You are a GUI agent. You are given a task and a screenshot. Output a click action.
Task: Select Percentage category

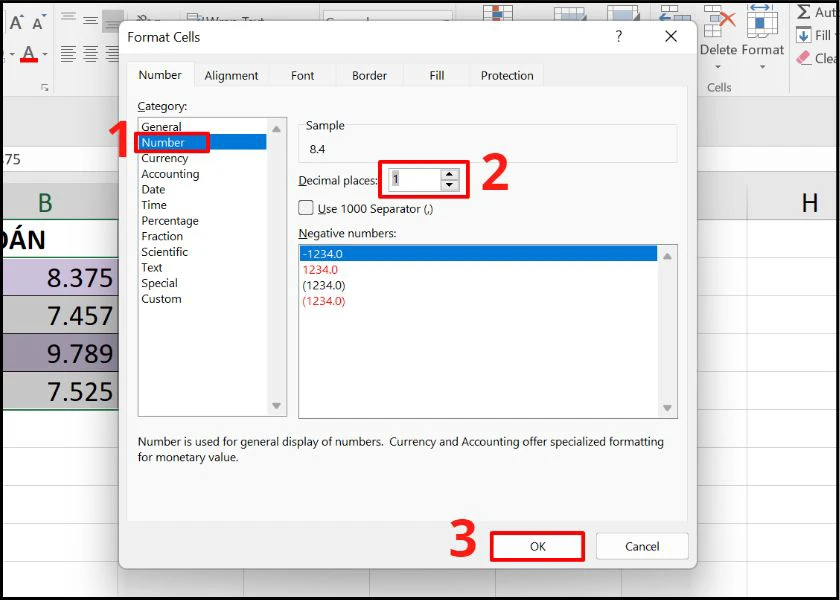(202, 221)
